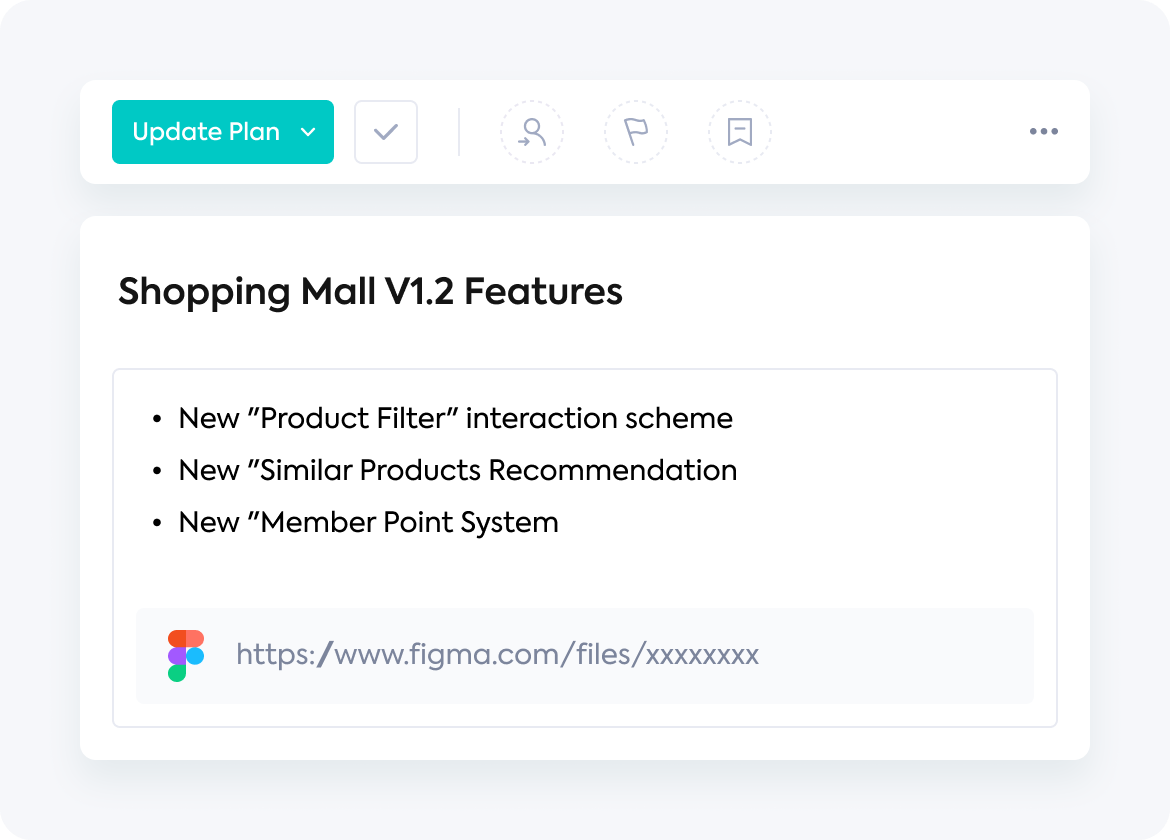Click the word Features in the title

543,291
